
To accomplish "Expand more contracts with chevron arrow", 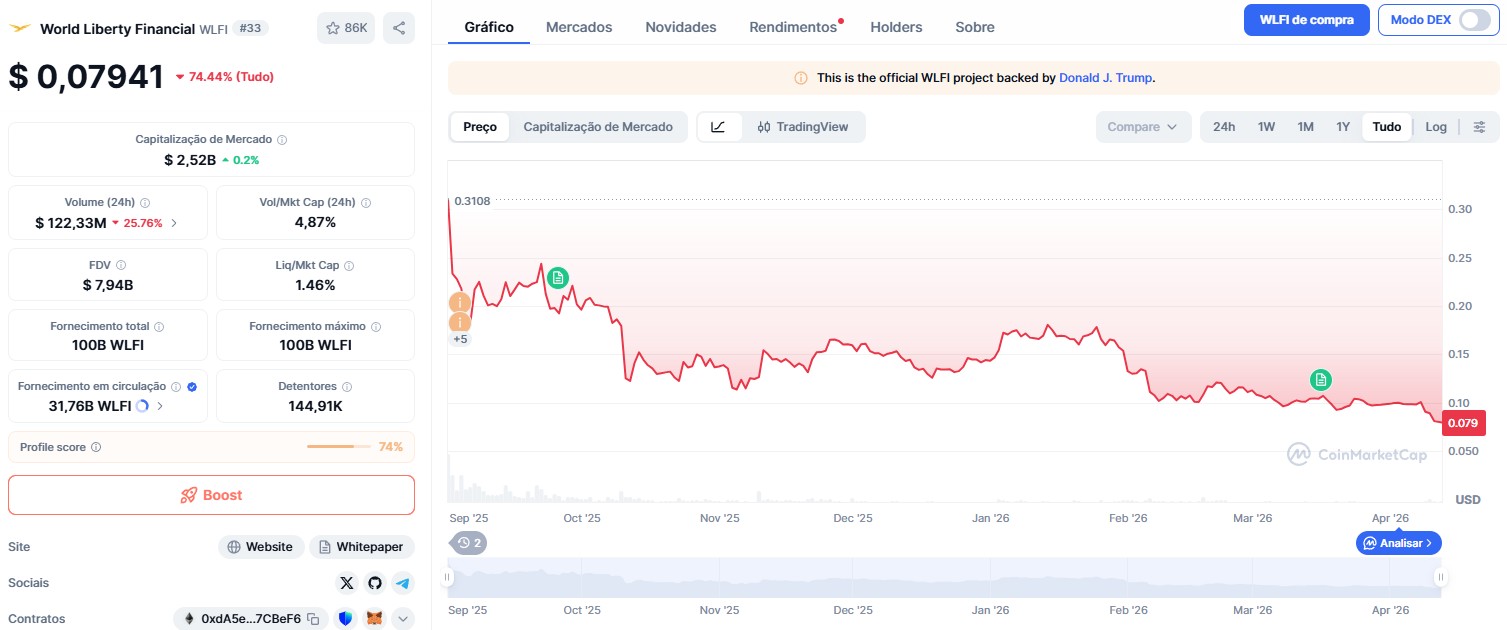I will pyautogui.click(x=402, y=619).
